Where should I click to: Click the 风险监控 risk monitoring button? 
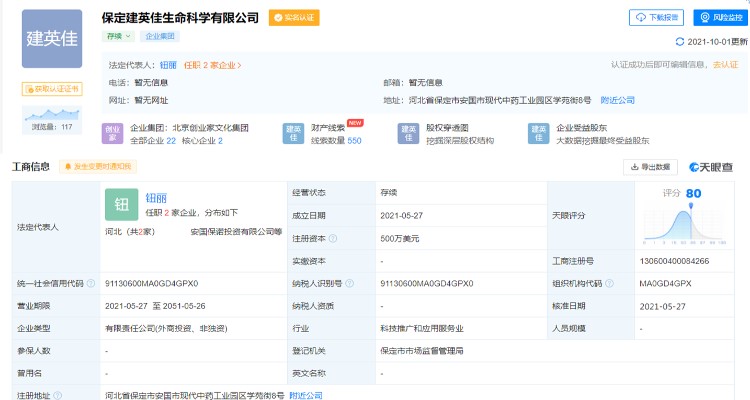pos(719,18)
